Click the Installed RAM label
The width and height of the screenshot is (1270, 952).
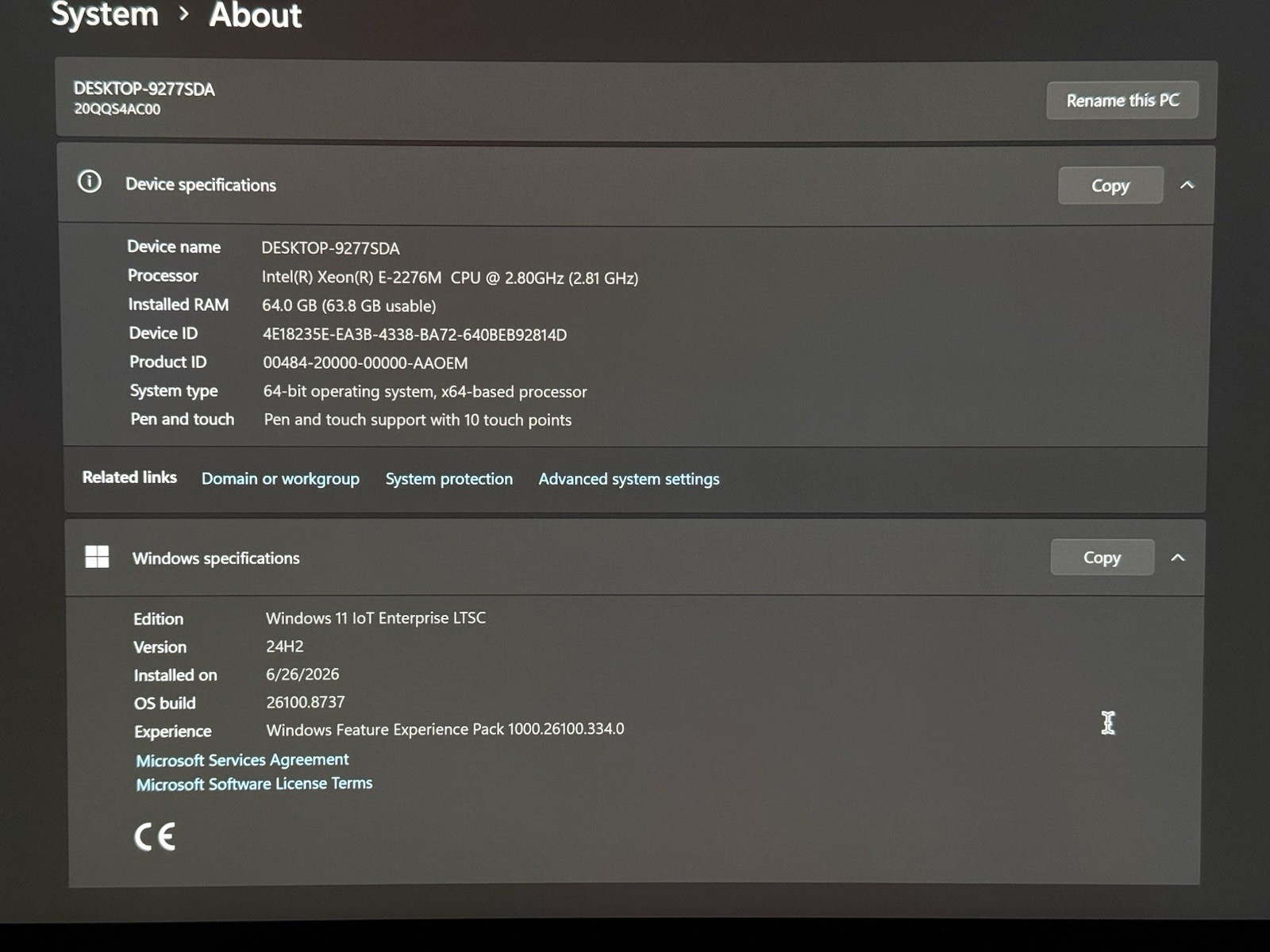click(179, 305)
